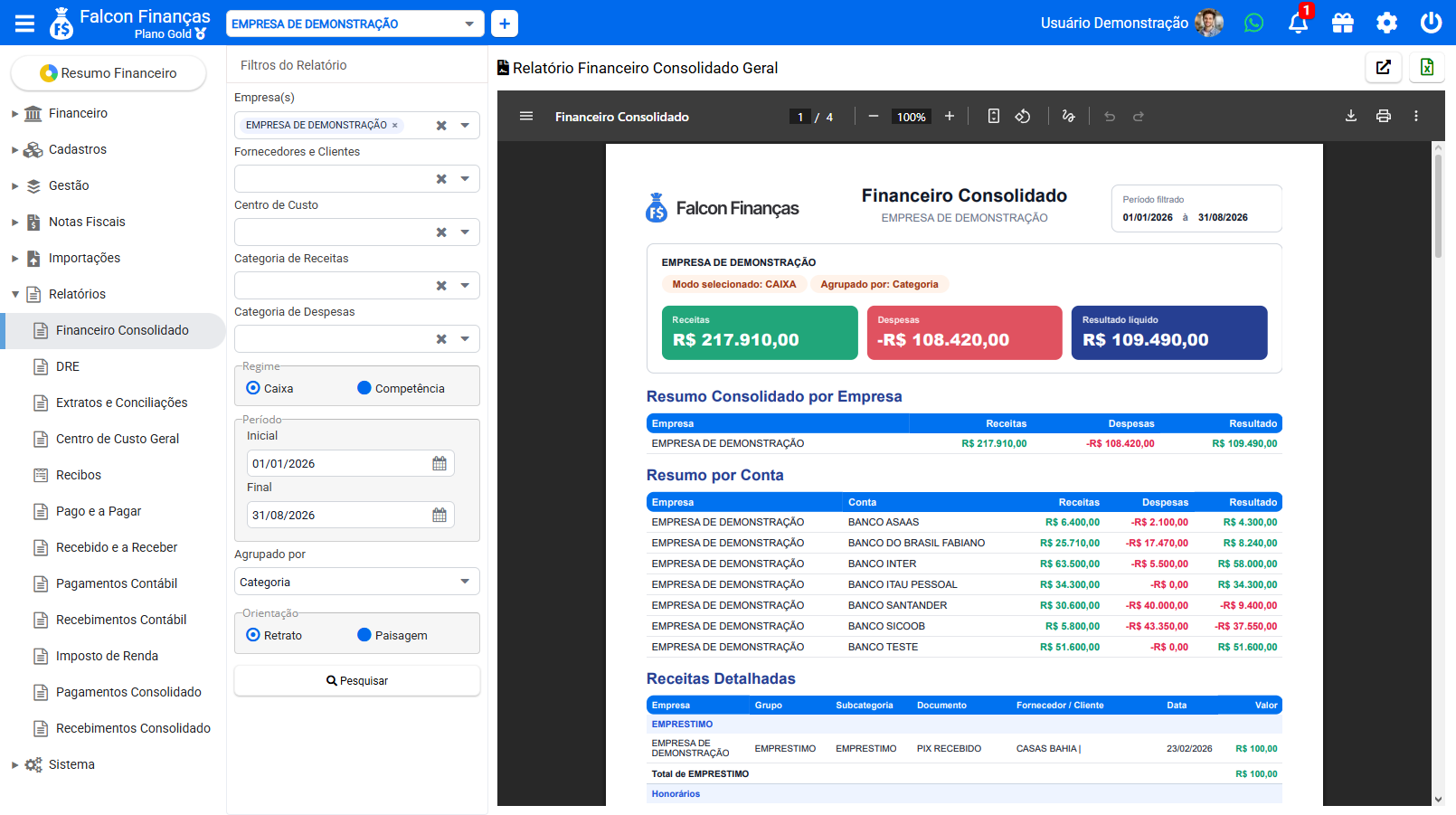Image resolution: width=1456 pixels, height=815 pixels.
Task: Open PDF viewer more actions menu
Action: tap(1416, 116)
